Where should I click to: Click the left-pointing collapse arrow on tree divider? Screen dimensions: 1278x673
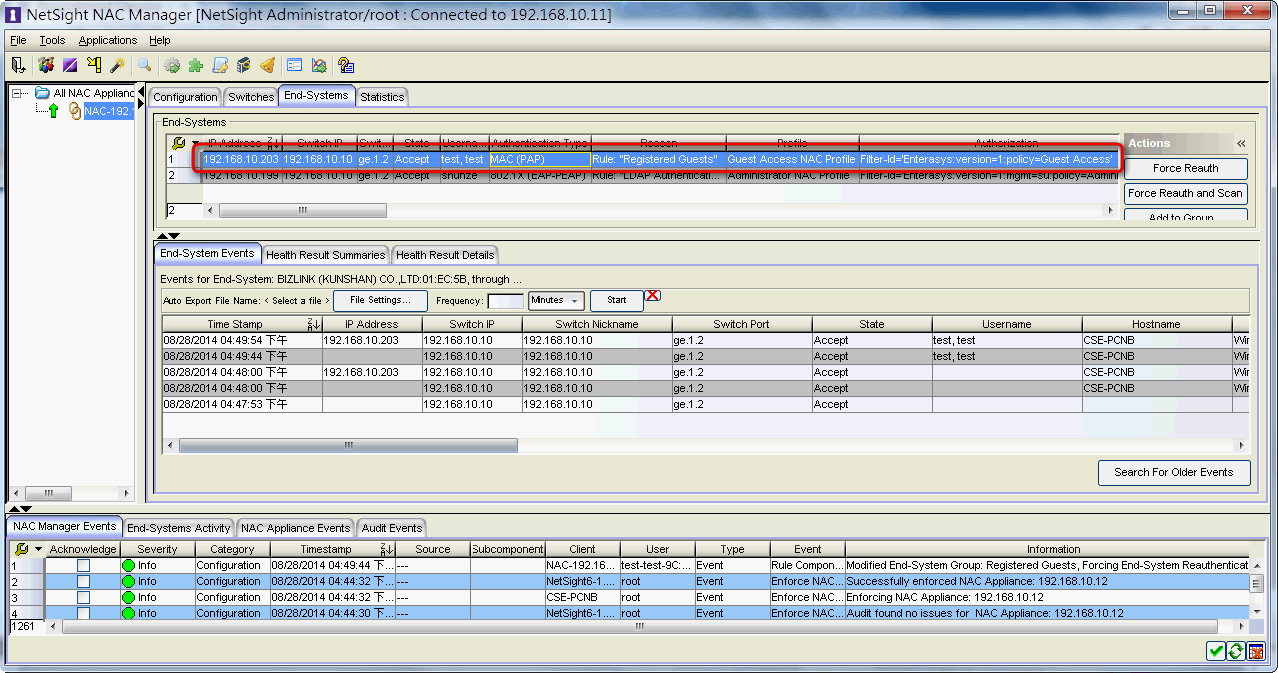point(141,92)
